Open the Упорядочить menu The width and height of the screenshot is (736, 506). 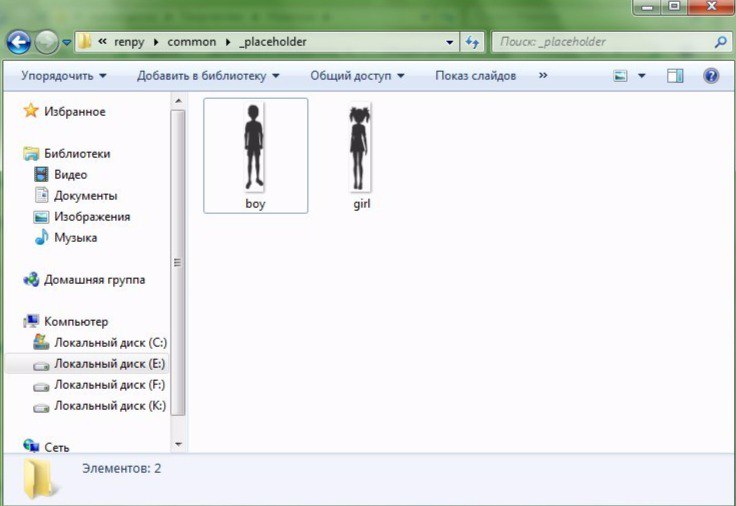(x=64, y=76)
